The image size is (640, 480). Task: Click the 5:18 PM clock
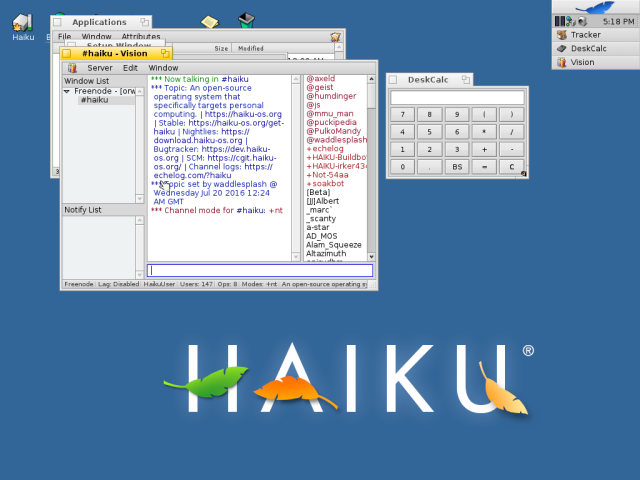tap(618, 21)
